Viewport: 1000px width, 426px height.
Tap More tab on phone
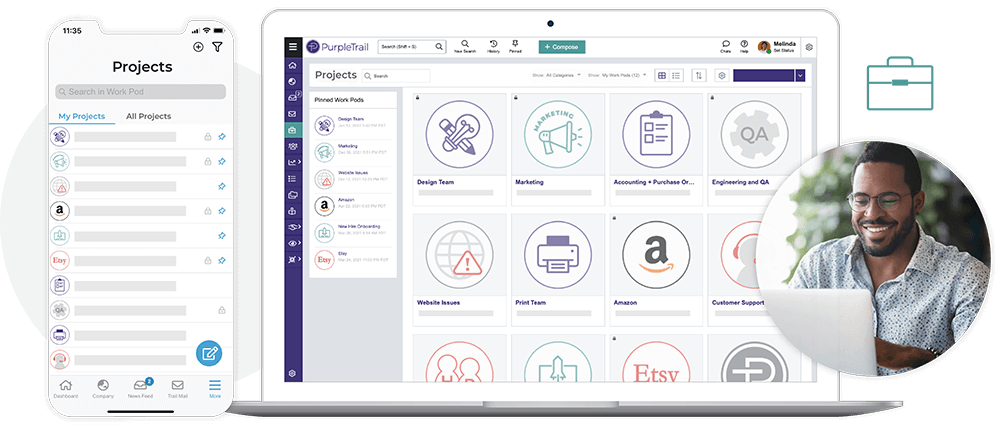[x=215, y=389]
